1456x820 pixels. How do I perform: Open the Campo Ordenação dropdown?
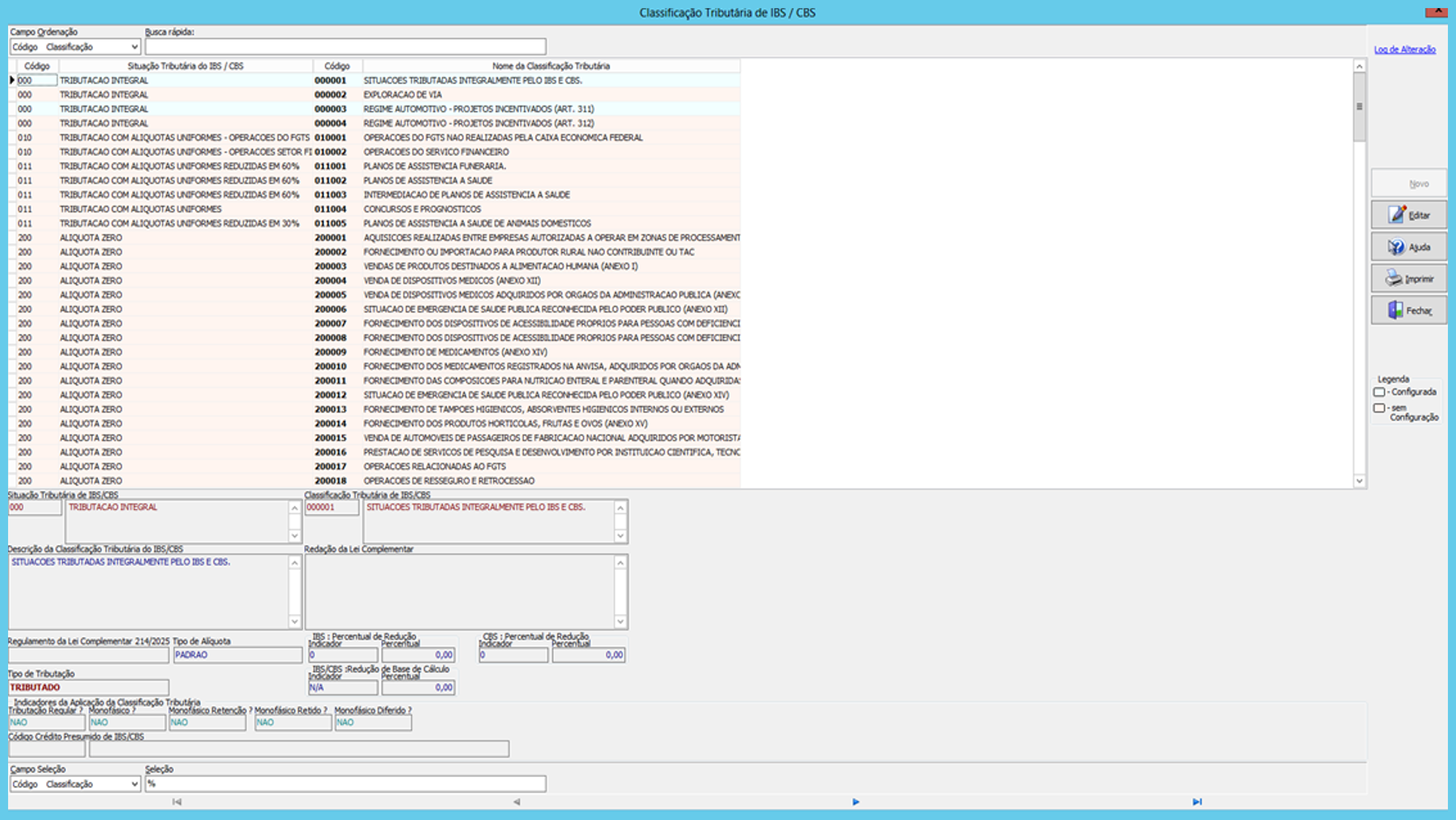click(133, 47)
